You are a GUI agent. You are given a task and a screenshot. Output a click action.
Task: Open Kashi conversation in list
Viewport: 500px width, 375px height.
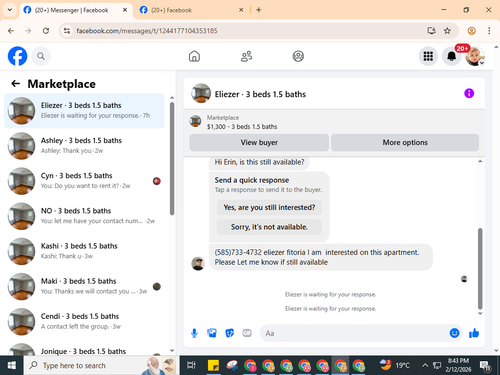84,251
